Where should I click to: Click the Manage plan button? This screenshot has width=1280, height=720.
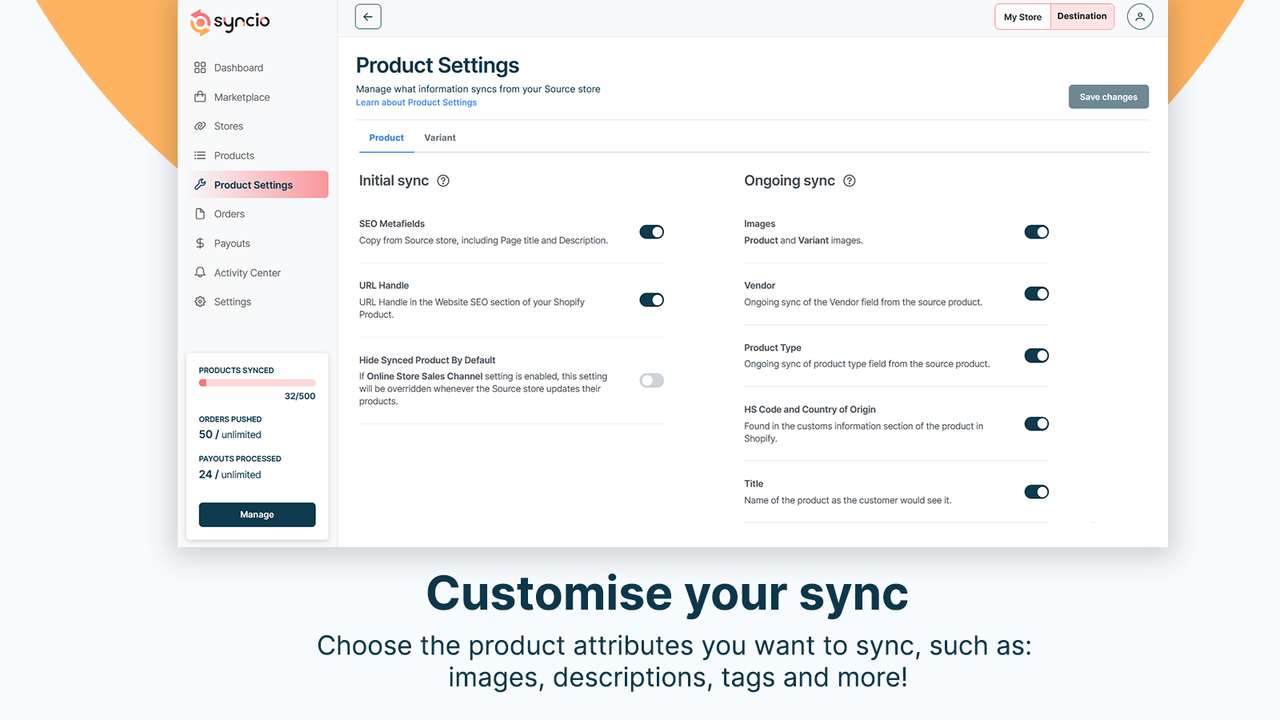click(x=257, y=514)
